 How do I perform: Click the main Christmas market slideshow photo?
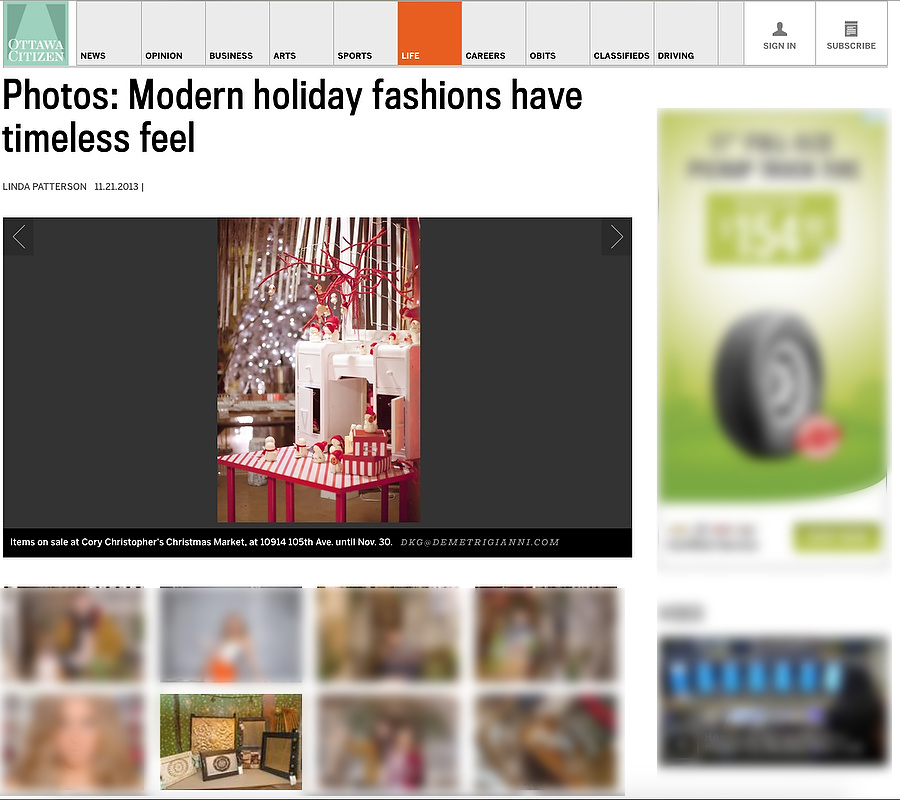click(318, 370)
